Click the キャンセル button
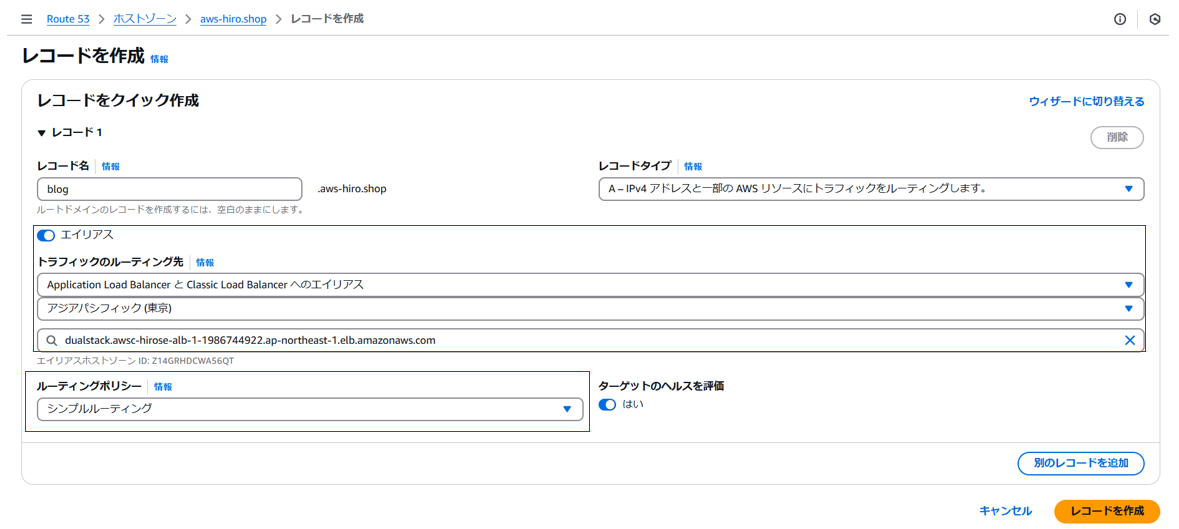This screenshot has height=529, width=1179. [x=1005, y=511]
